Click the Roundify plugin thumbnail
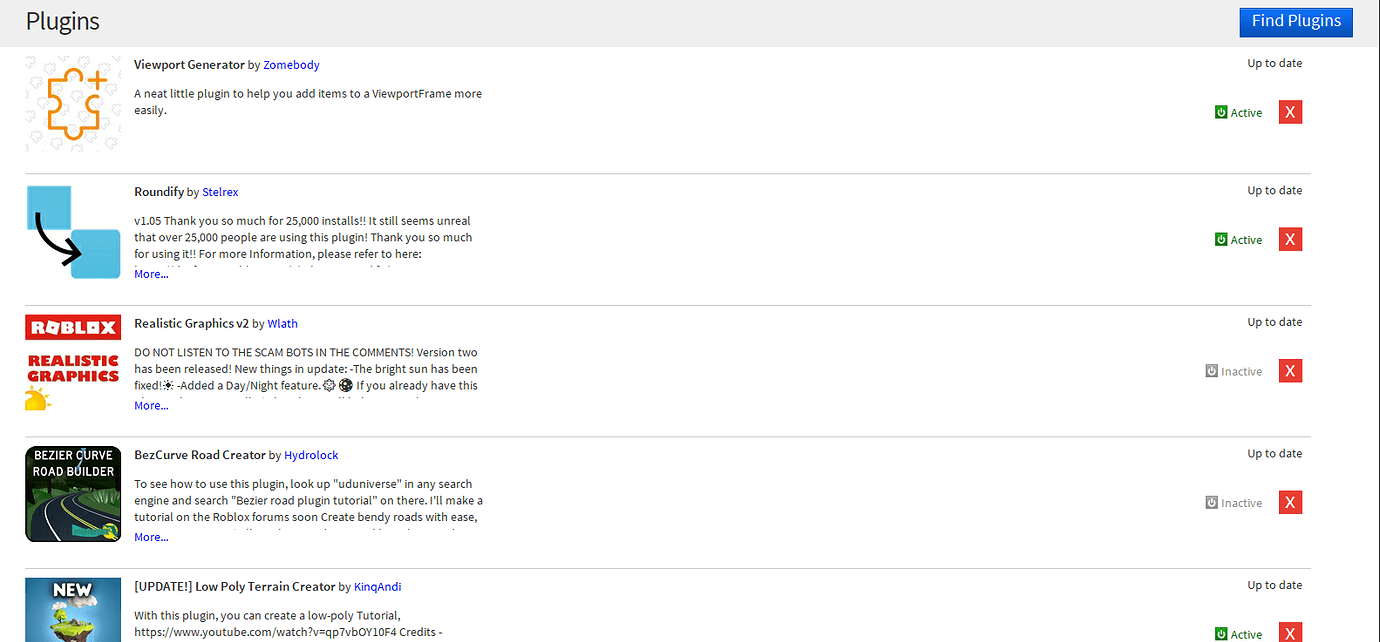 (72, 232)
